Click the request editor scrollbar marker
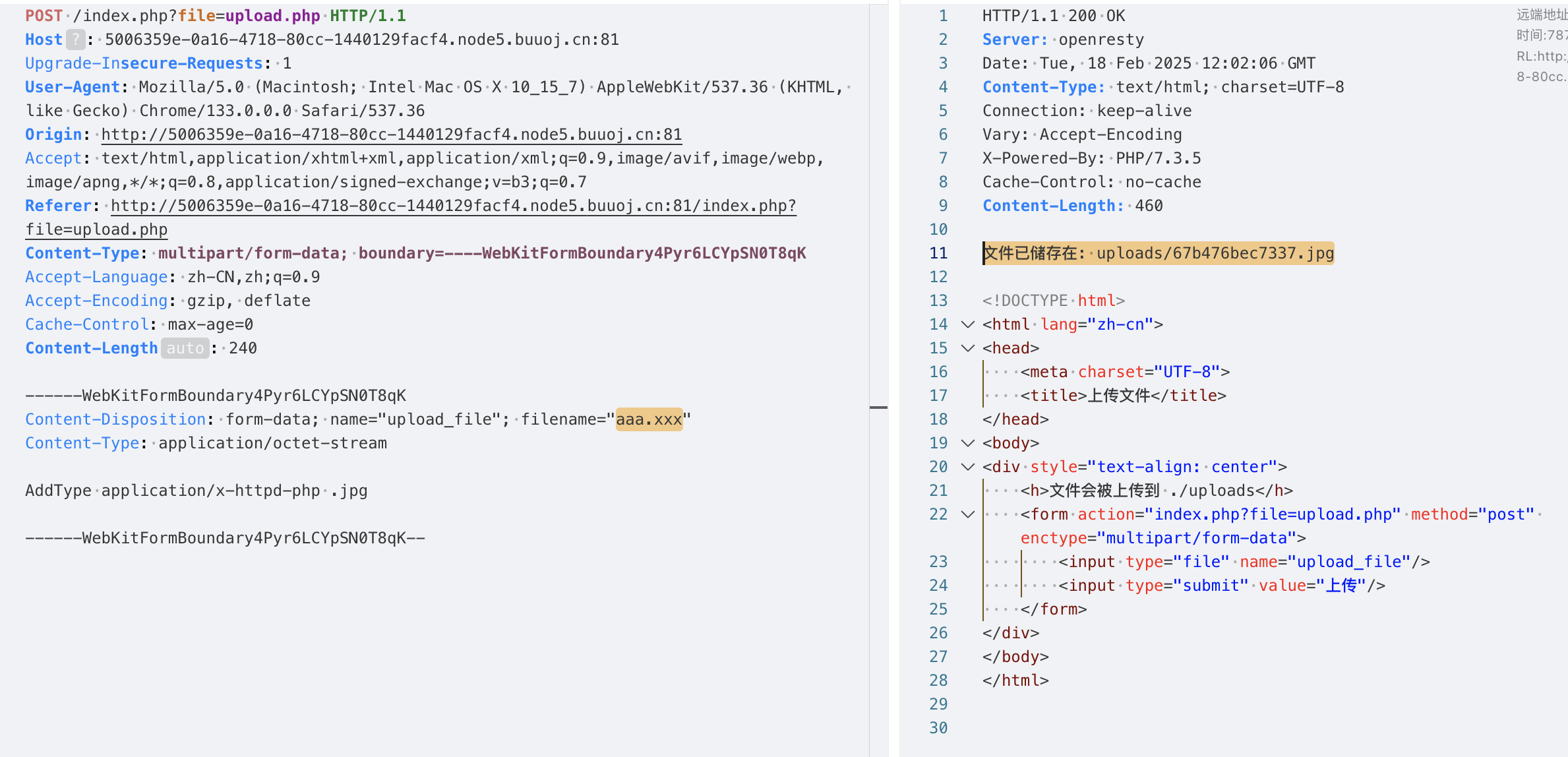 (x=878, y=408)
